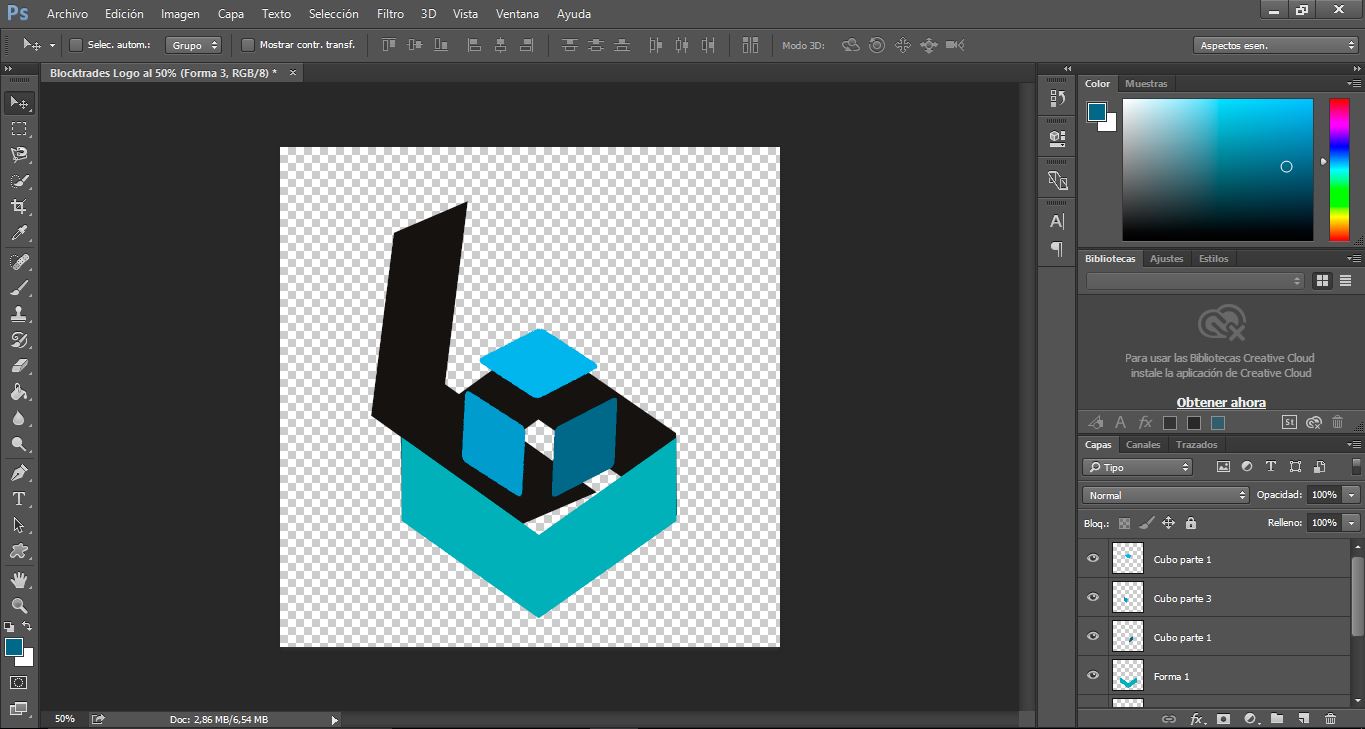1365x729 pixels.
Task: Toggle the layer filter on/off switch
Action: pos(1356,467)
